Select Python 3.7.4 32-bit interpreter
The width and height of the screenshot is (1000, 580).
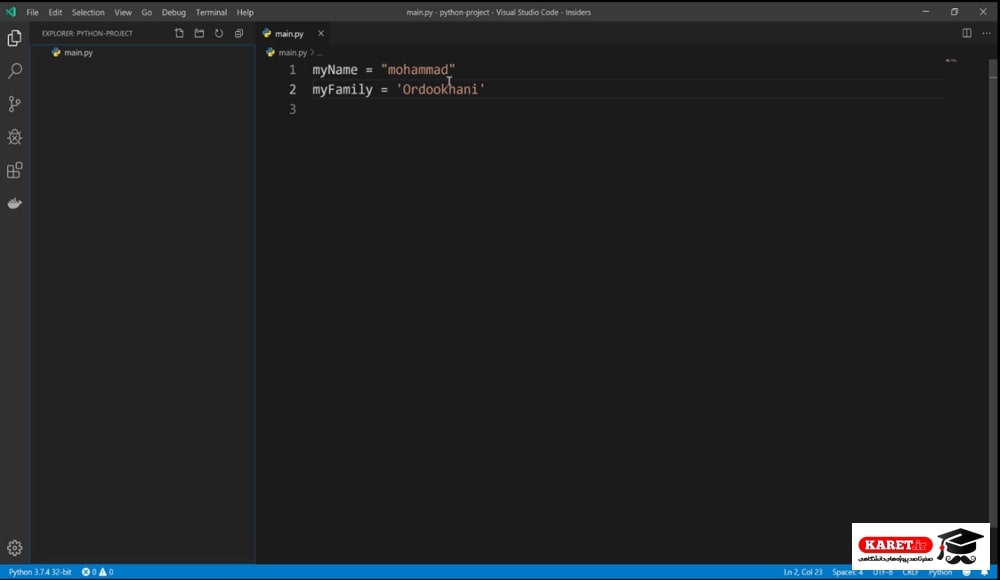[40, 572]
